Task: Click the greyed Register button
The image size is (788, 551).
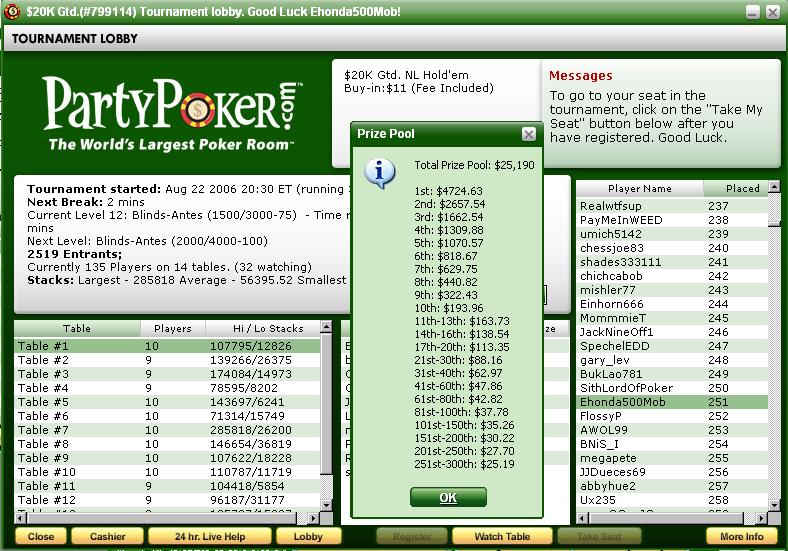Action: point(412,536)
